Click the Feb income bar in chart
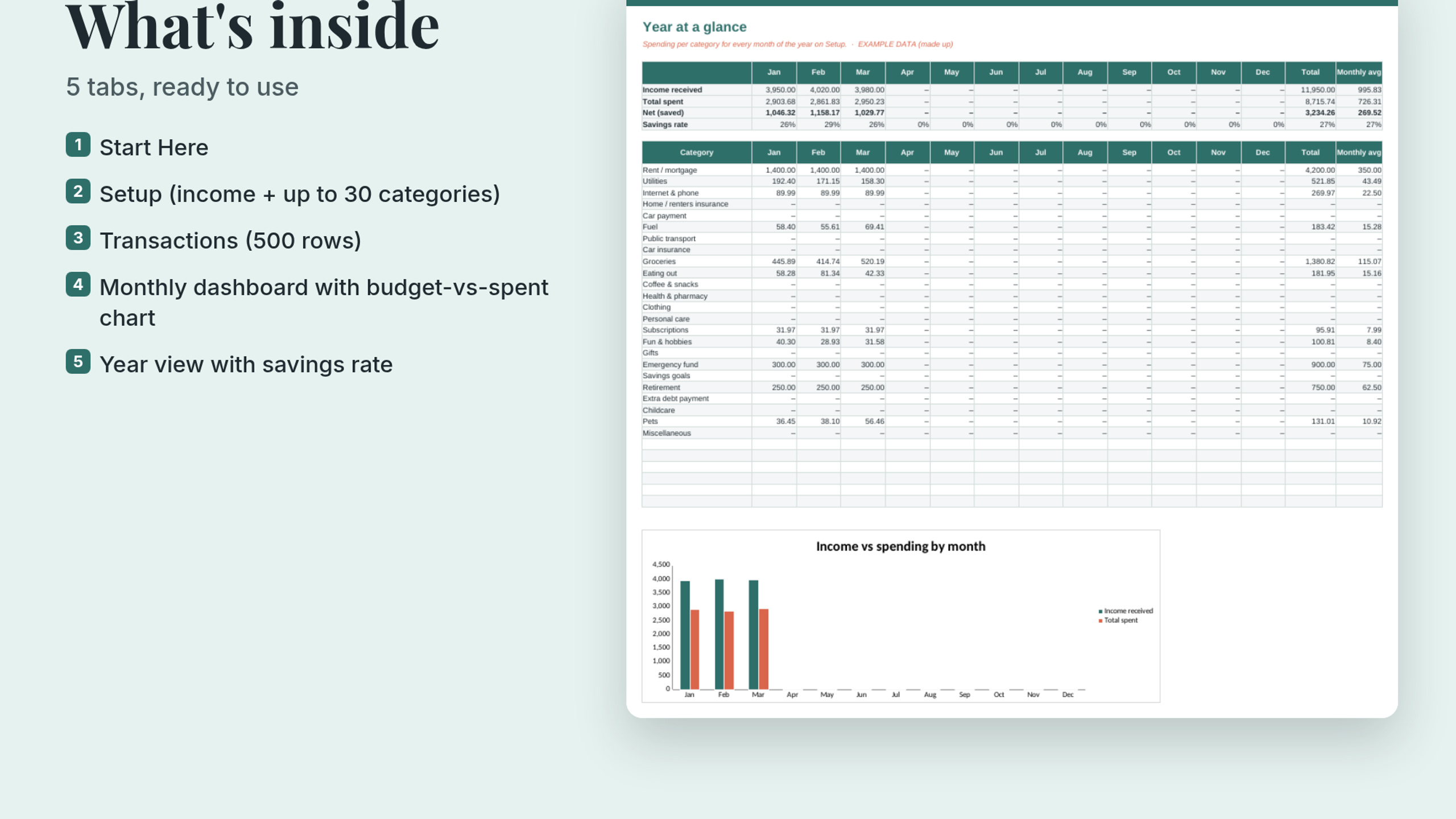This screenshot has width=1456, height=819. coord(719,635)
